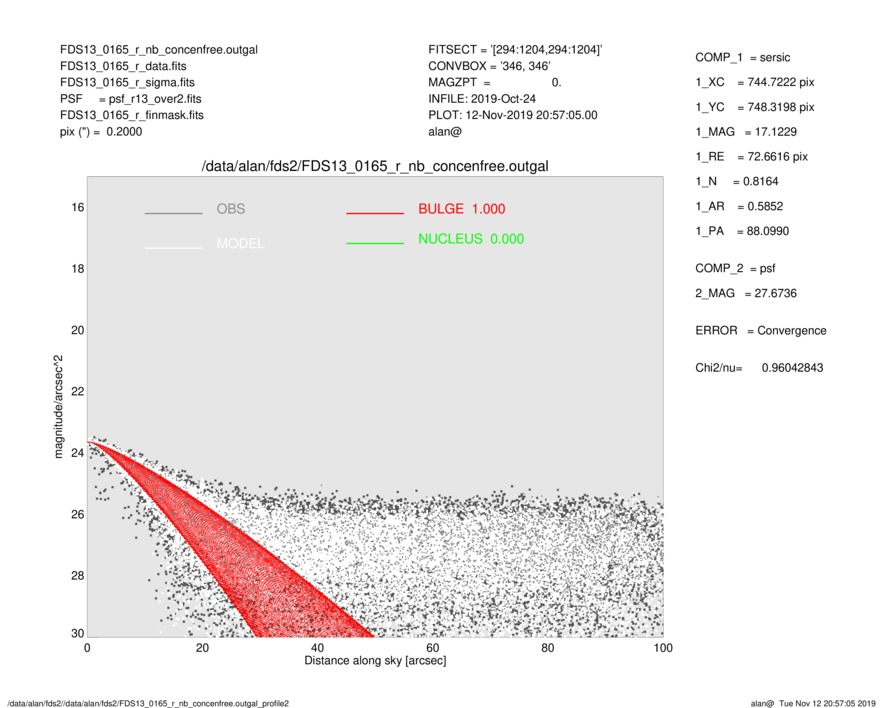Select the NUCLEUS 0.000 legend label
The width and height of the screenshot is (885, 708).
pyautogui.click(x=470, y=239)
